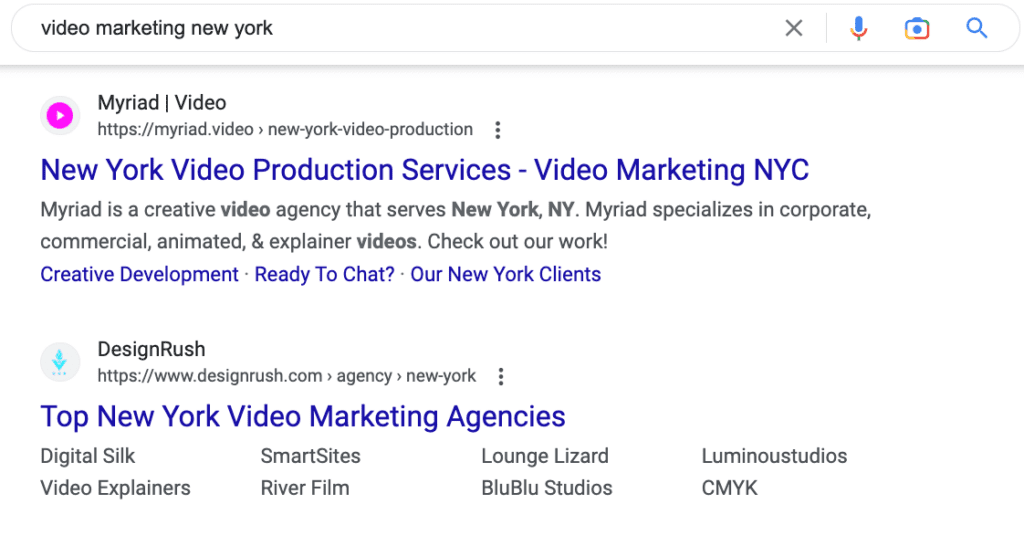Click the designrush.com URL breadcrumb
Image resolution: width=1024 pixels, height=546 pixels.
pyautogui.click(x=287, y=376)
